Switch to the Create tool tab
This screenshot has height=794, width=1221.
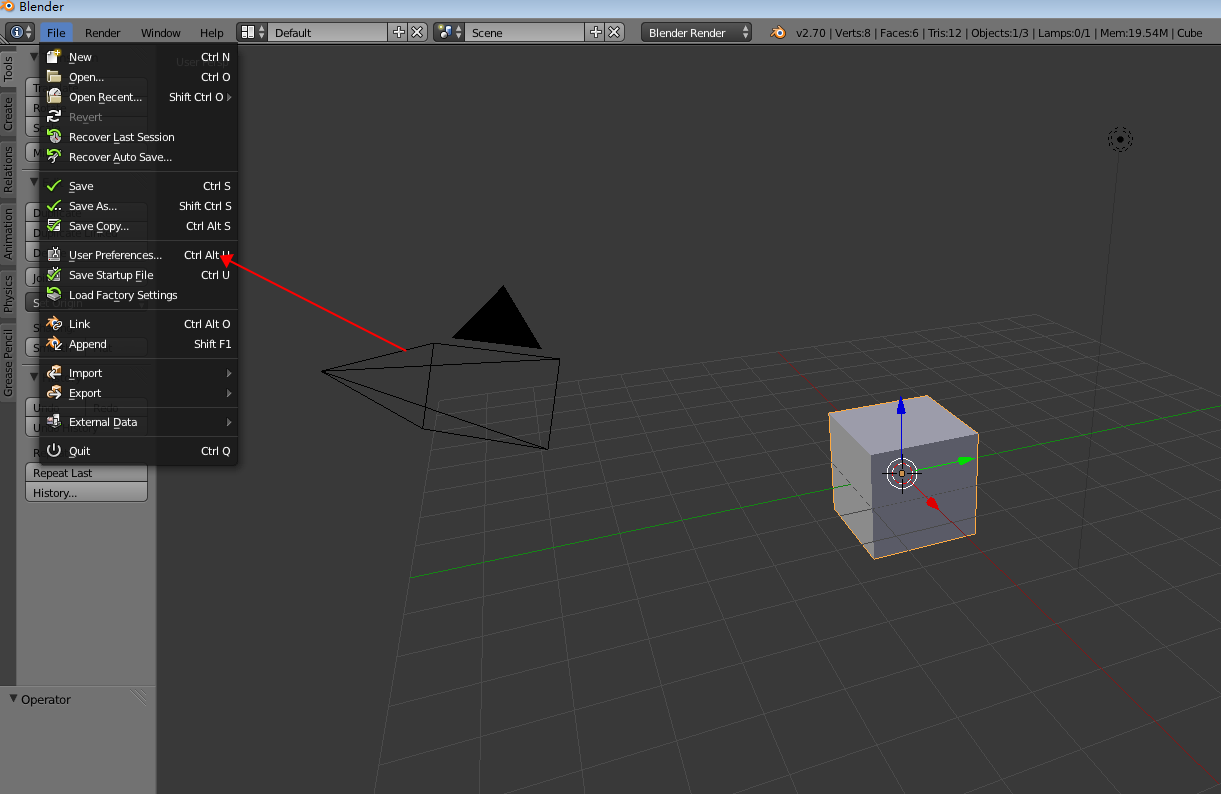[9, 110]
